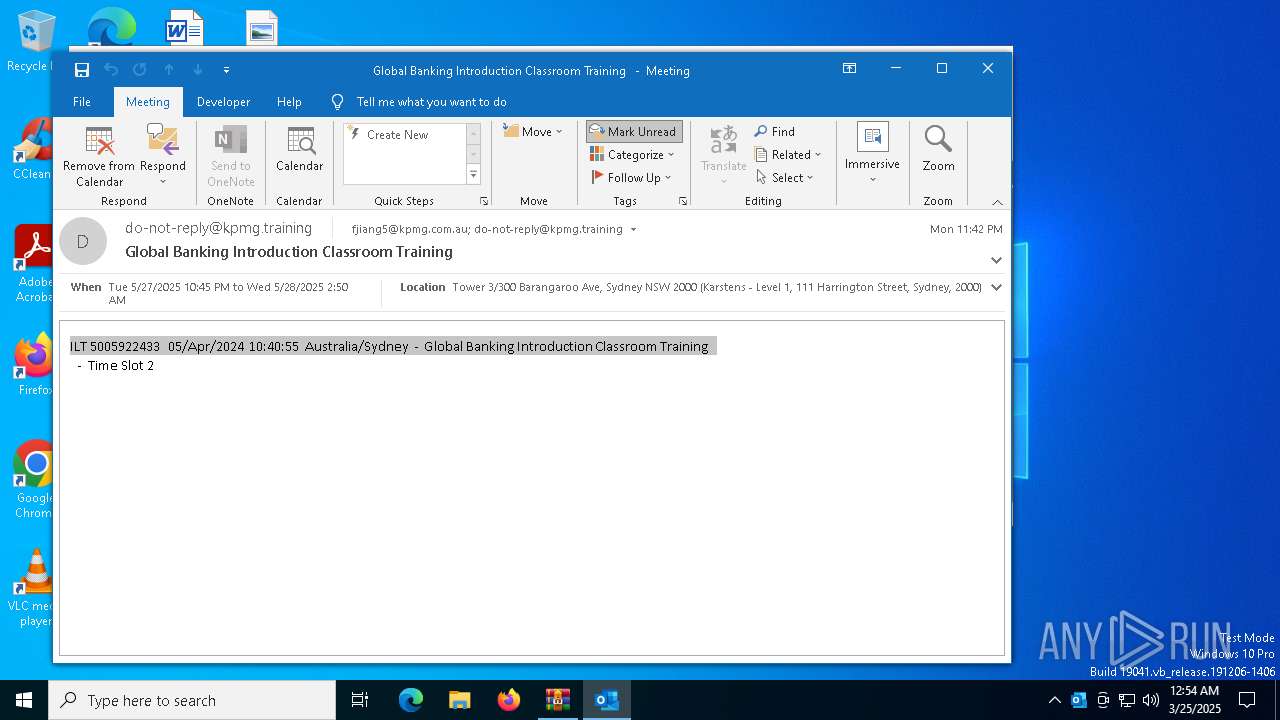
Task: Open Windows Start menu
Action: 24,700
